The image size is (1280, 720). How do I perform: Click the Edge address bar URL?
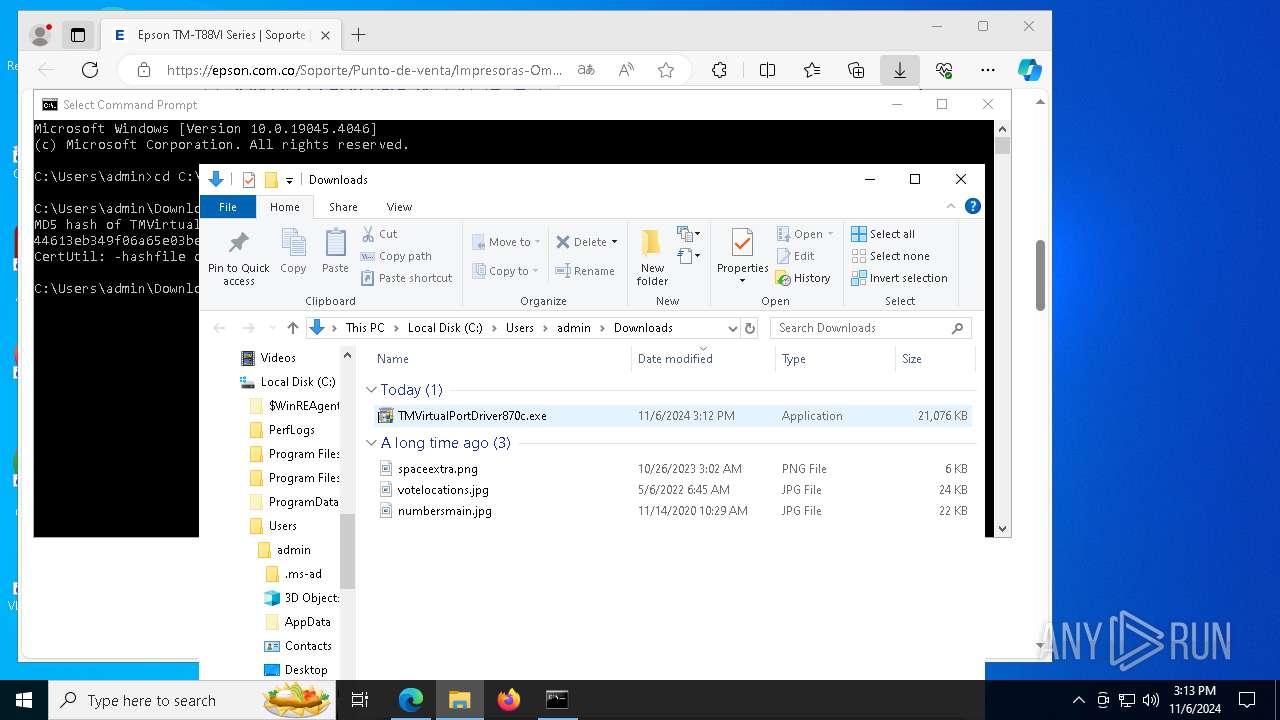pyautogui.click(x=364, y=70)
